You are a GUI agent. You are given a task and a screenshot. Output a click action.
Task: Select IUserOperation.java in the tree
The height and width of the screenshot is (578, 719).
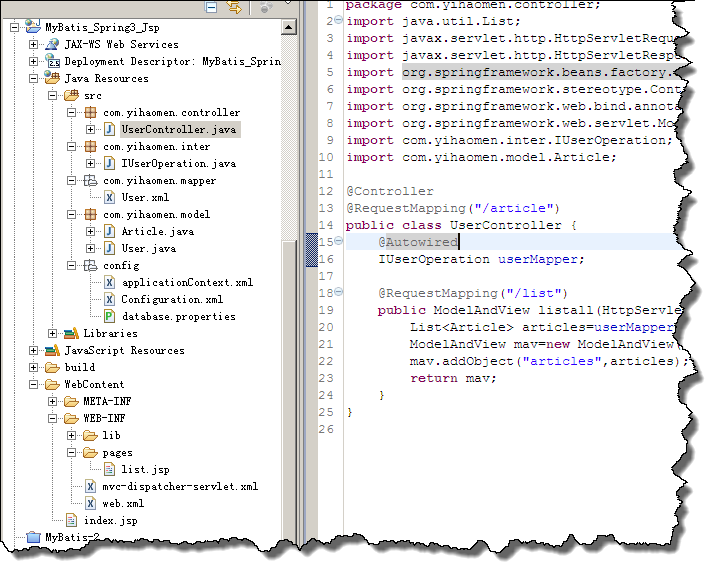(178, 163)
